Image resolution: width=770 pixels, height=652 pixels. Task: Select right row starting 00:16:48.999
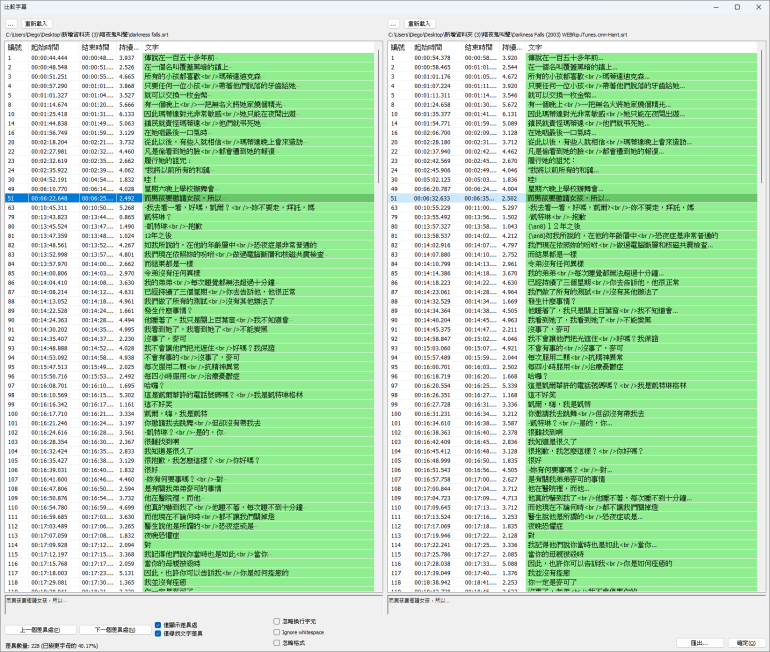[573, 461]
